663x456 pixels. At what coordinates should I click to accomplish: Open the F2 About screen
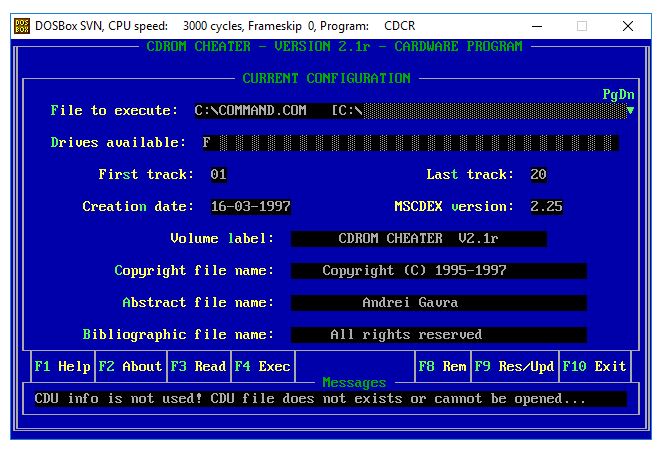pyautogui.click(x=130, y=367)
